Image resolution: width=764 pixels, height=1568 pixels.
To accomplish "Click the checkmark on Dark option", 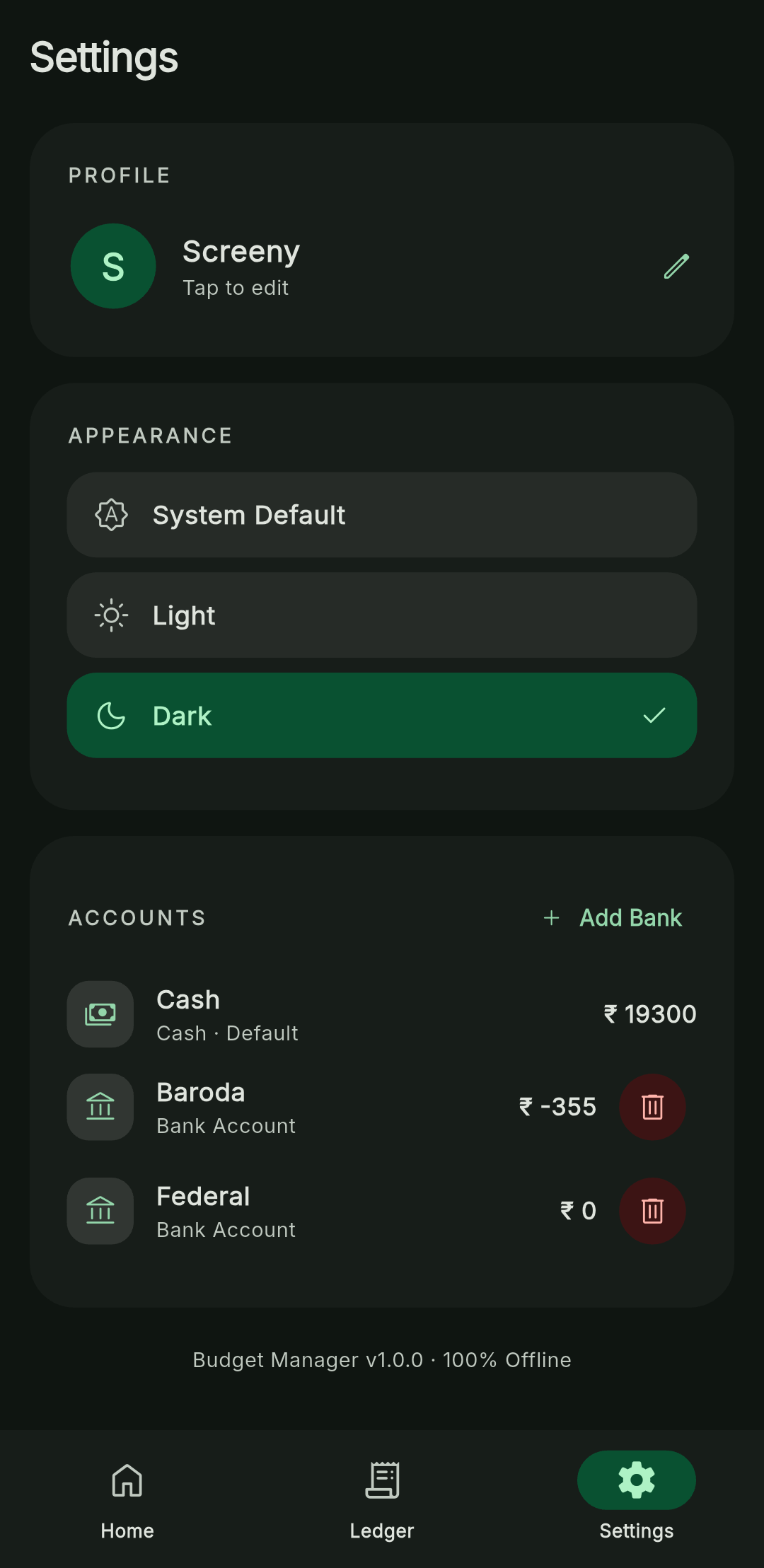I will coord(654,716).
